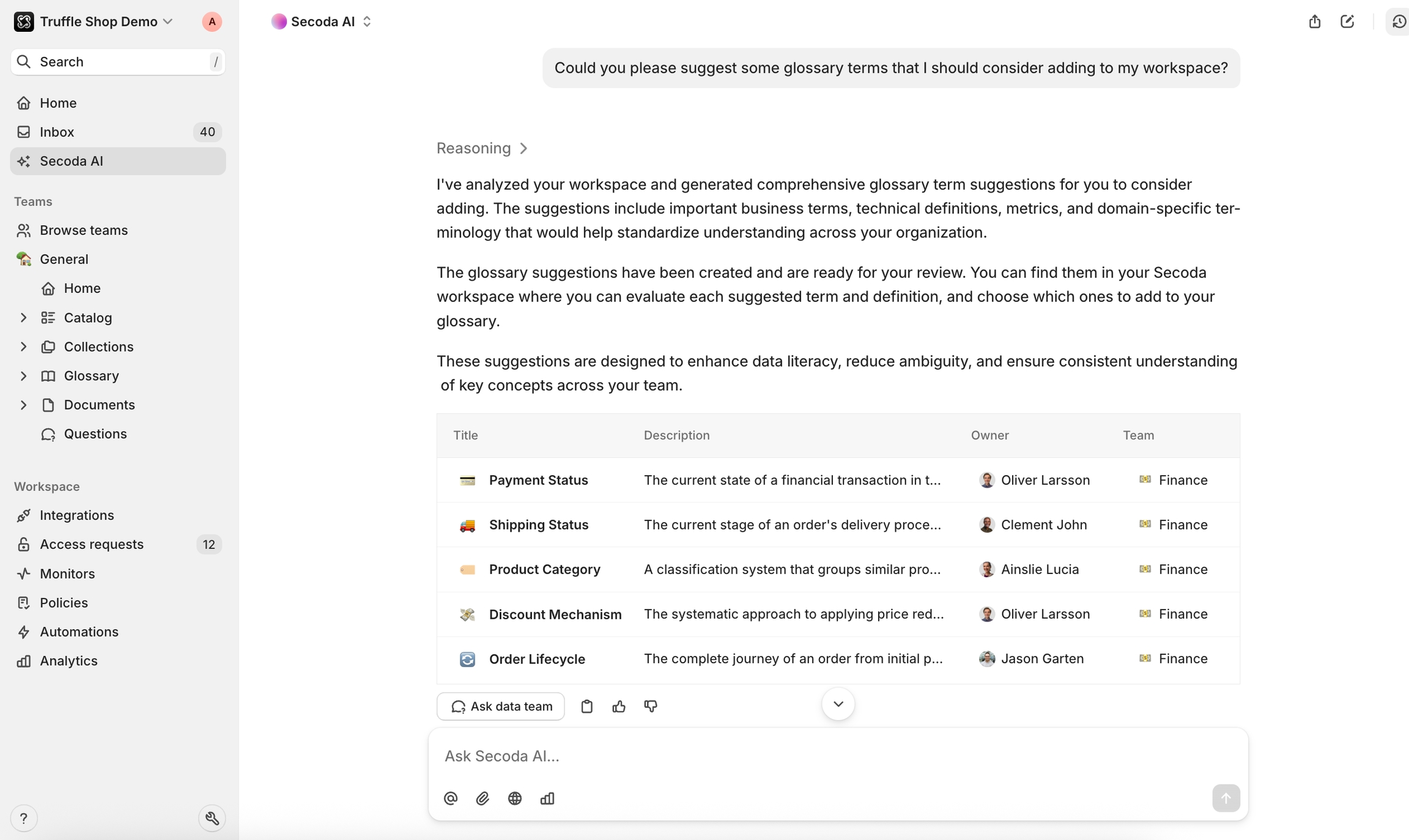Go to Automations page
The height and width of the screenshot is (840, 1409).
79,632
